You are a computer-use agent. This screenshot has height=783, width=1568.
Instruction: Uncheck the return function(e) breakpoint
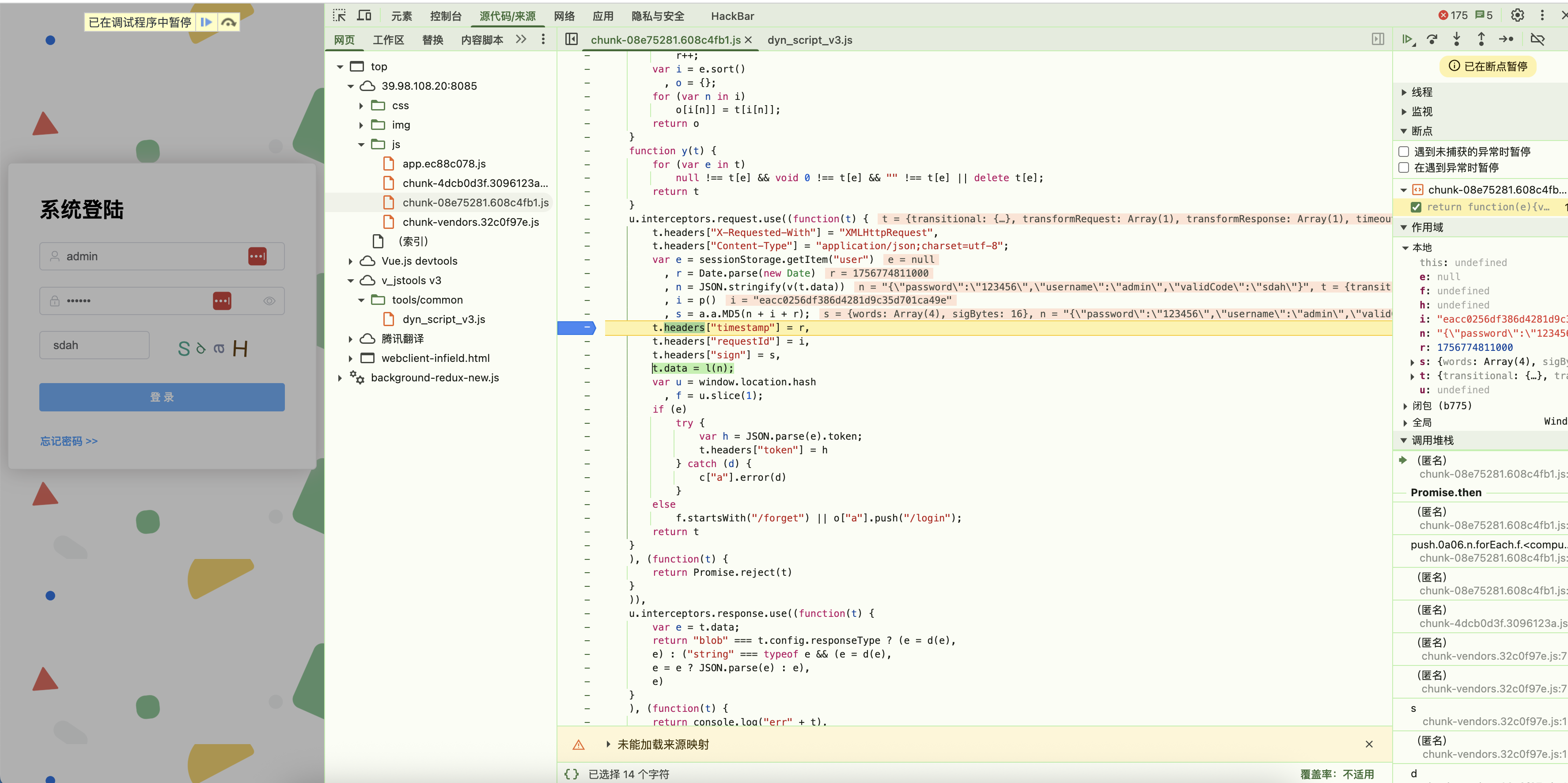point(1416,207)
